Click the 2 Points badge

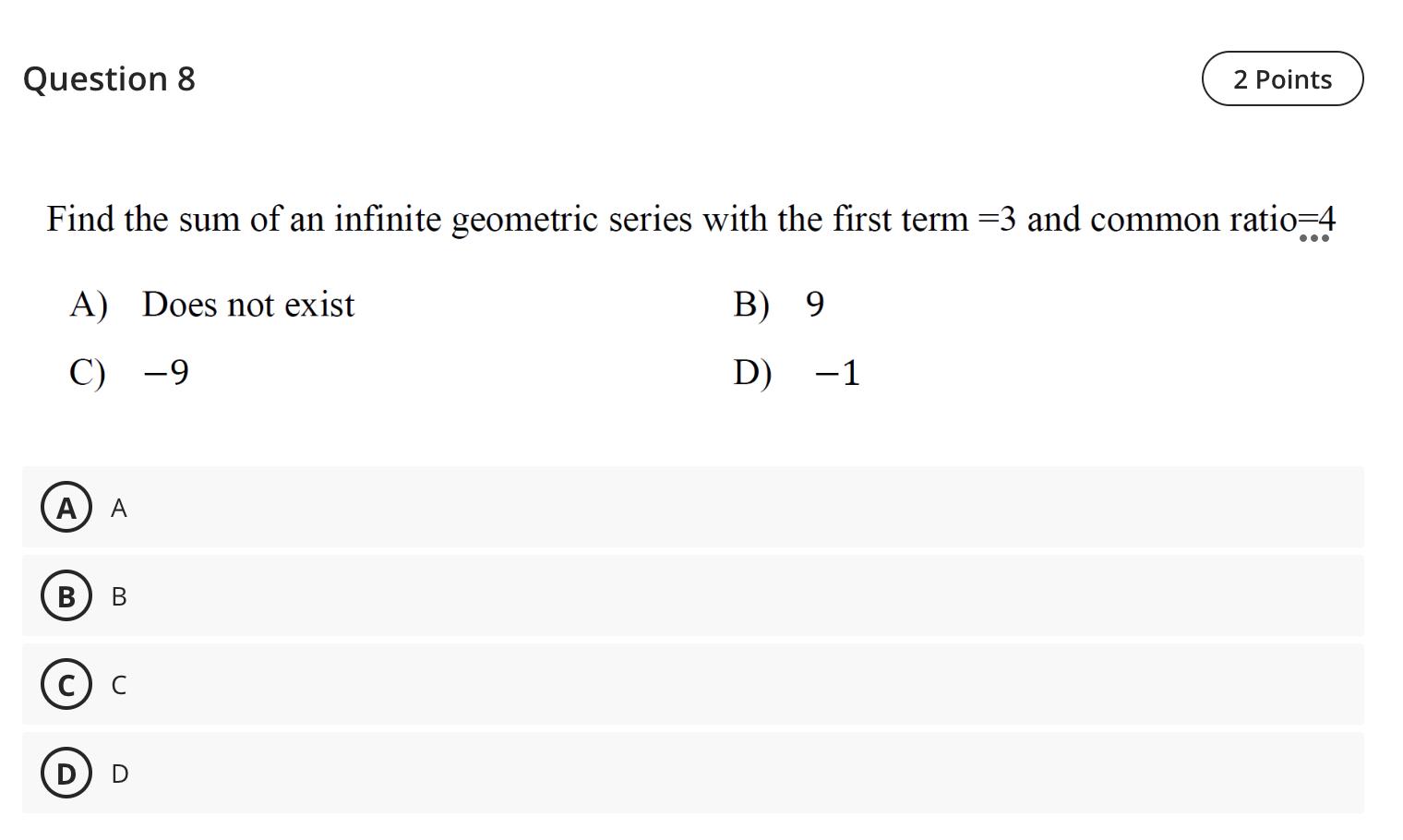coord(1282,79)
